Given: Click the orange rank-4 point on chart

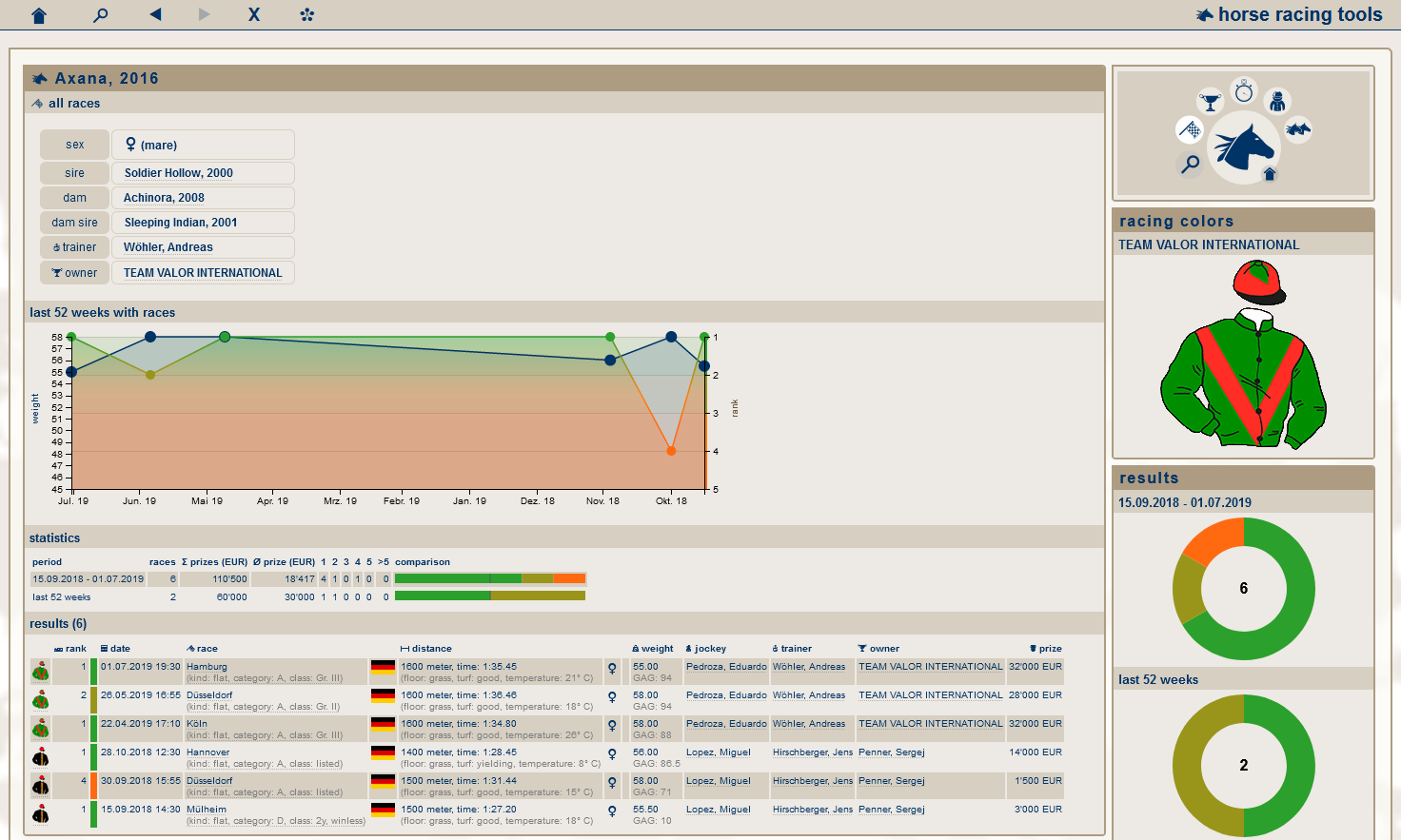Looking at the screenshot, I should click(x=671, y=451).
